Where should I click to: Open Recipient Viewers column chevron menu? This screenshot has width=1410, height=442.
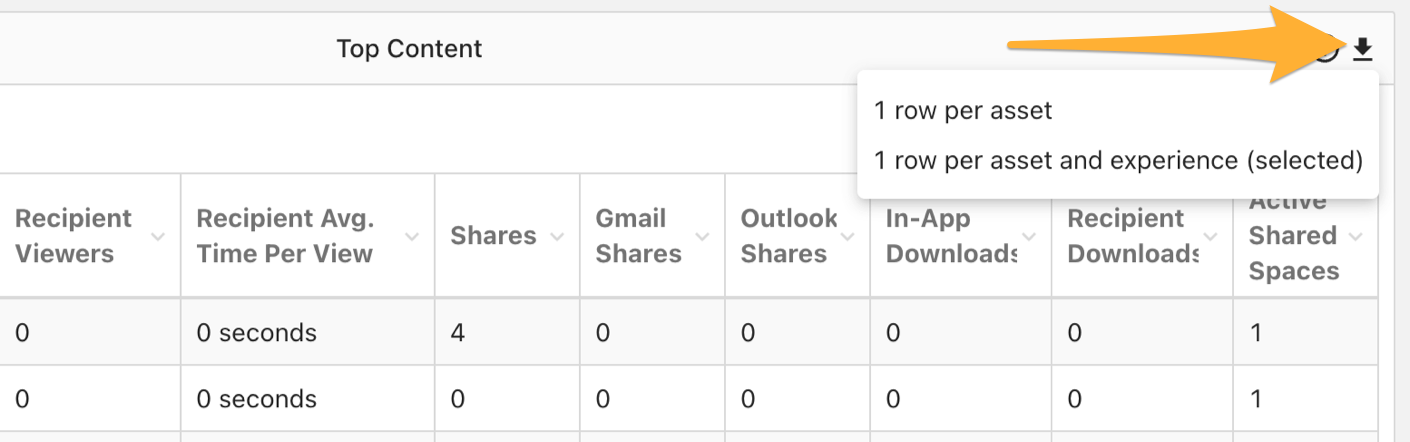[x=157, y=236]
